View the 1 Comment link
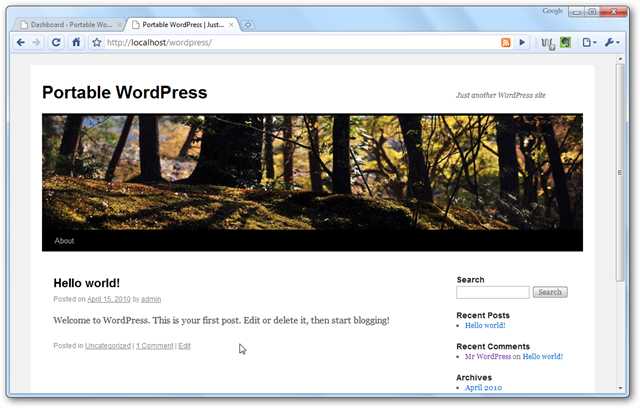Screen dimensions: 640x408 [x=155, y=346]
